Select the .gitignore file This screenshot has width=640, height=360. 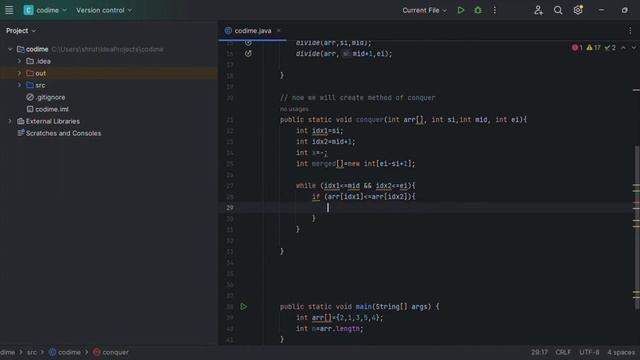[46, 97]
